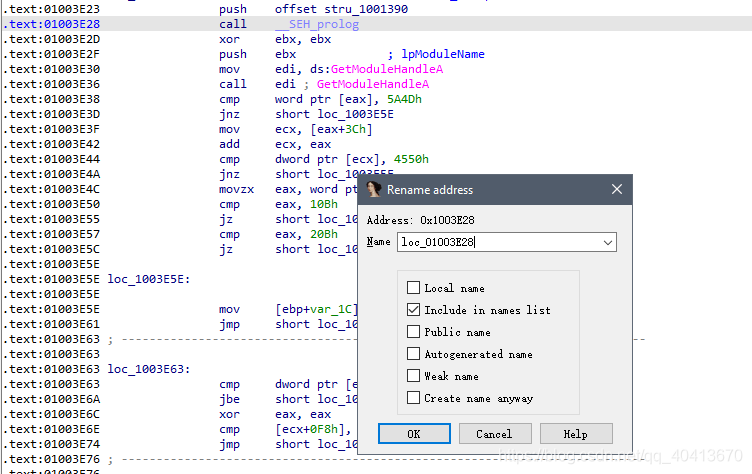Click address .text:01003E28
The image size is (752, 474).
pyautogui.click(x=51, y=24)
